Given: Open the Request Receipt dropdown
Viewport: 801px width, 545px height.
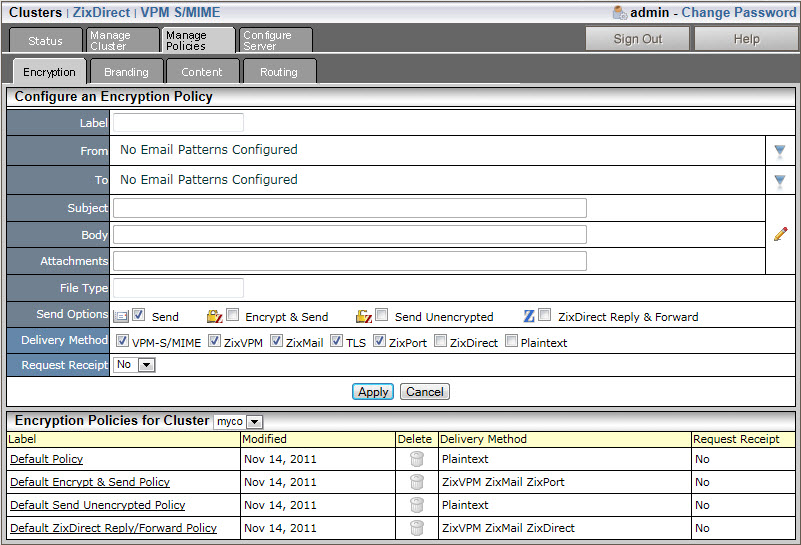Looking at the screenshot, I should [x=134, y=365].
